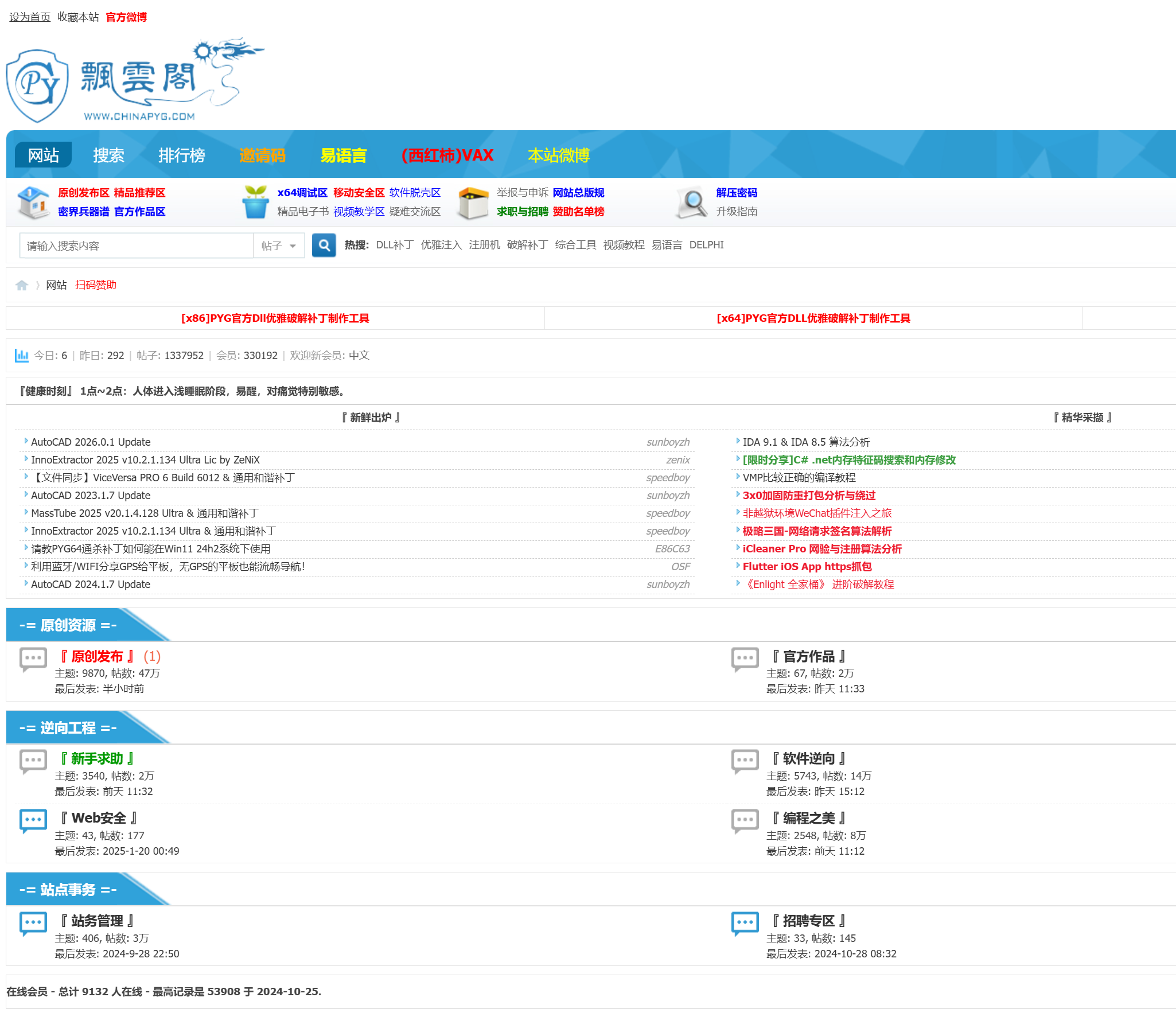The image size is (1176, 1009).
Task: Click the home icon in breadcrumb
Action: click(x=22, y=285)
